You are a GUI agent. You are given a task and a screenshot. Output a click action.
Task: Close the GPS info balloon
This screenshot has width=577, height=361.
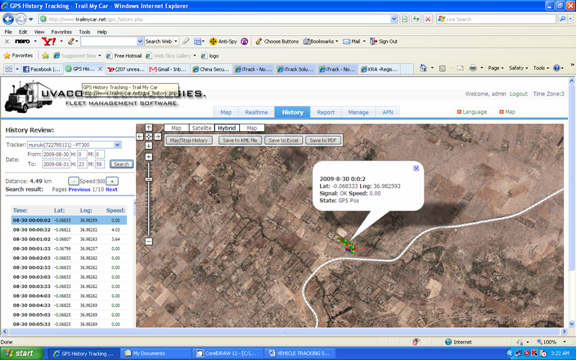[x=416, y=168]
